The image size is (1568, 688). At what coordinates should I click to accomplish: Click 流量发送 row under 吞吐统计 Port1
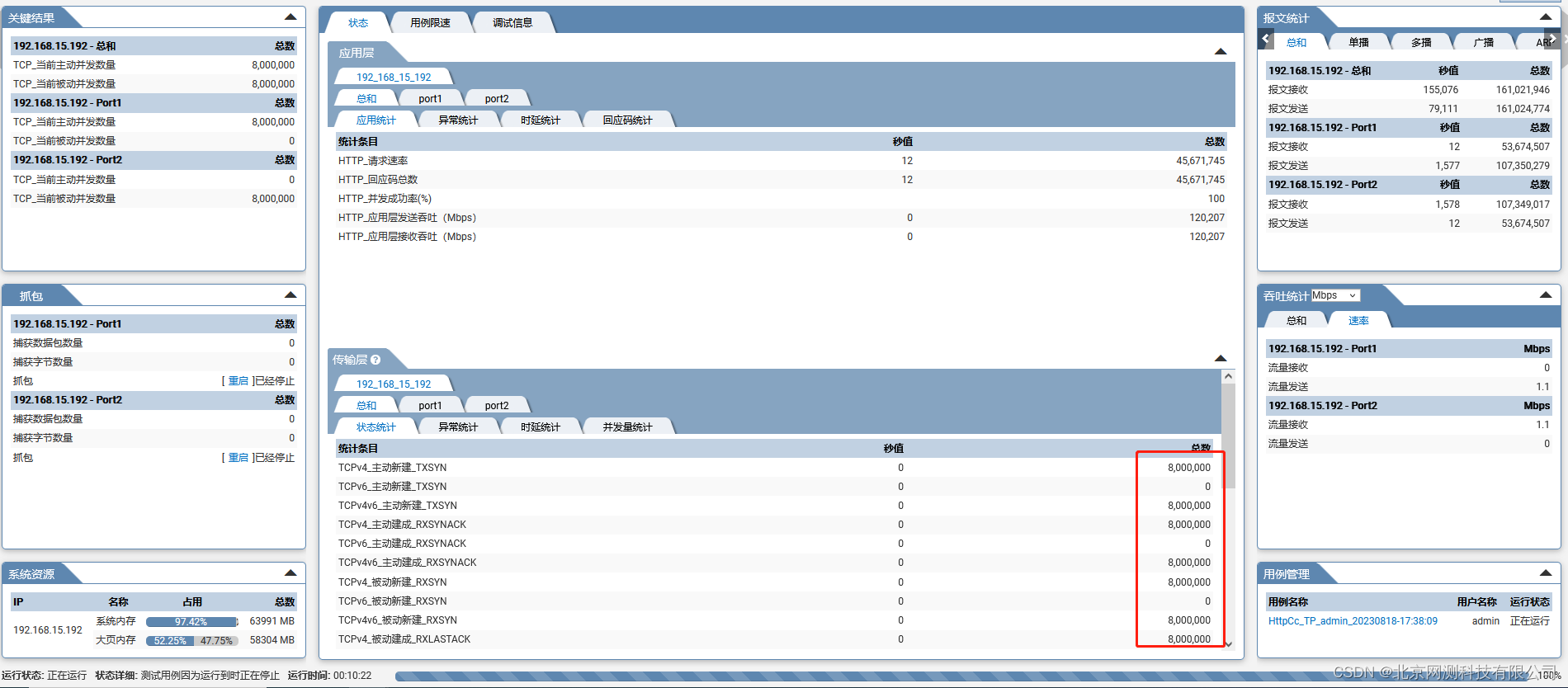coord(1409,387)
